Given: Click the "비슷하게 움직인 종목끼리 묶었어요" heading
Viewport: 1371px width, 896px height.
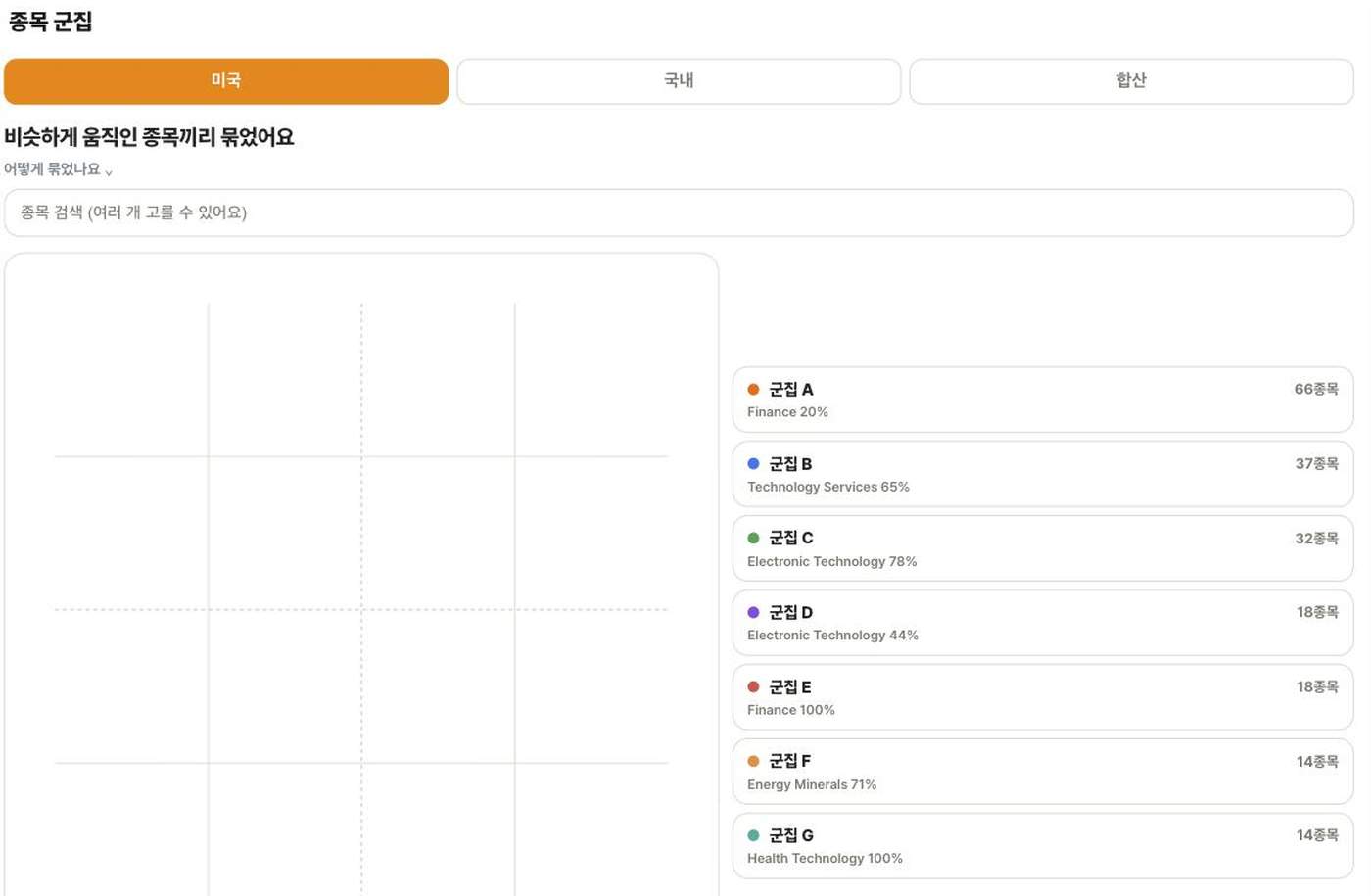Looking at the screenshot, I should pos(149,137).
